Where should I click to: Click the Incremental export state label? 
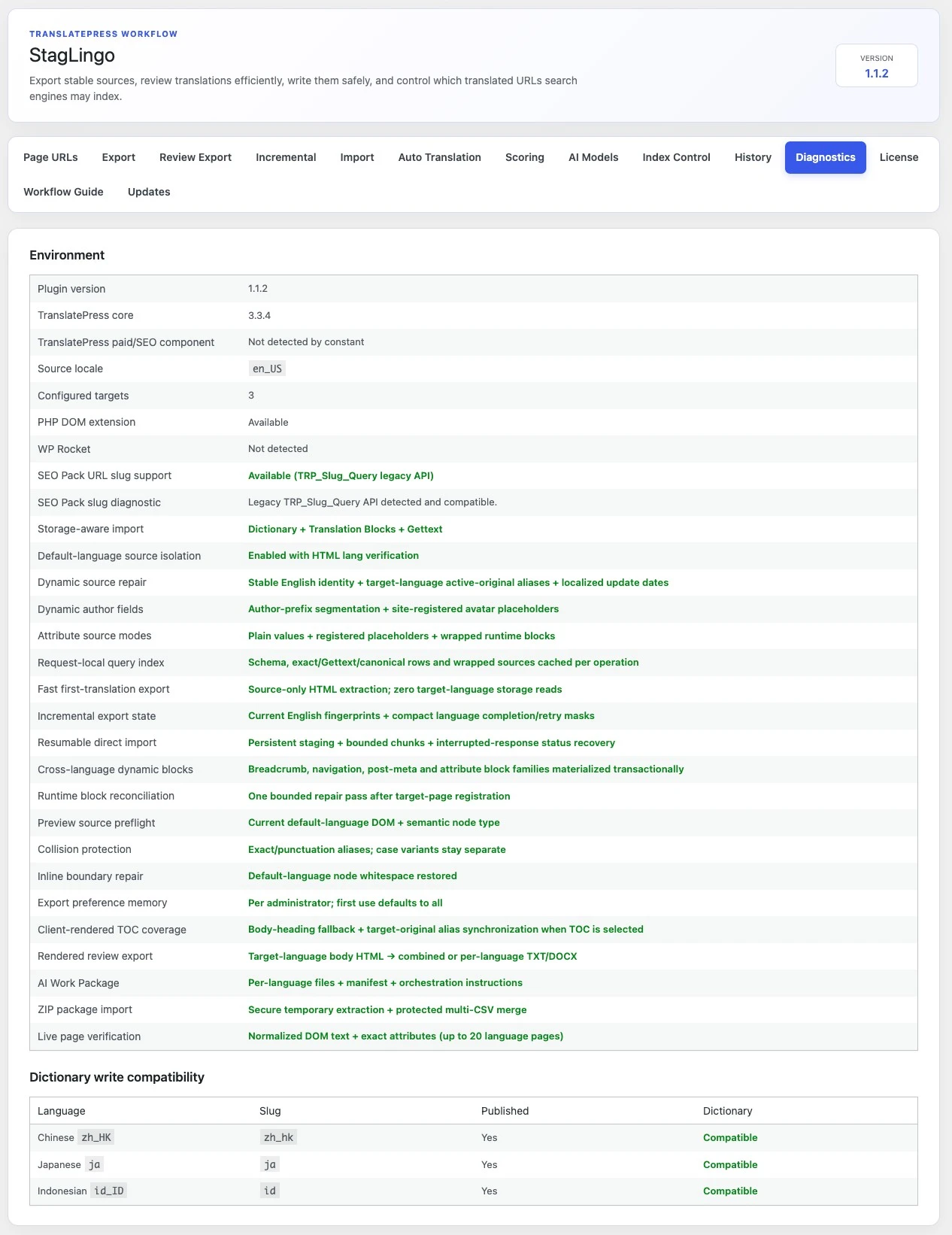click(x=96, y=716)
